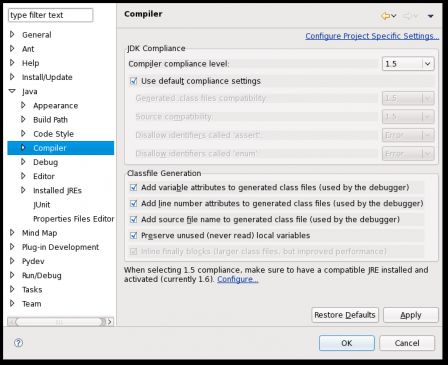This screenshot has width=448, height=365.
Task: Click the Configure JRE link
Action: [x=238, y=279]
